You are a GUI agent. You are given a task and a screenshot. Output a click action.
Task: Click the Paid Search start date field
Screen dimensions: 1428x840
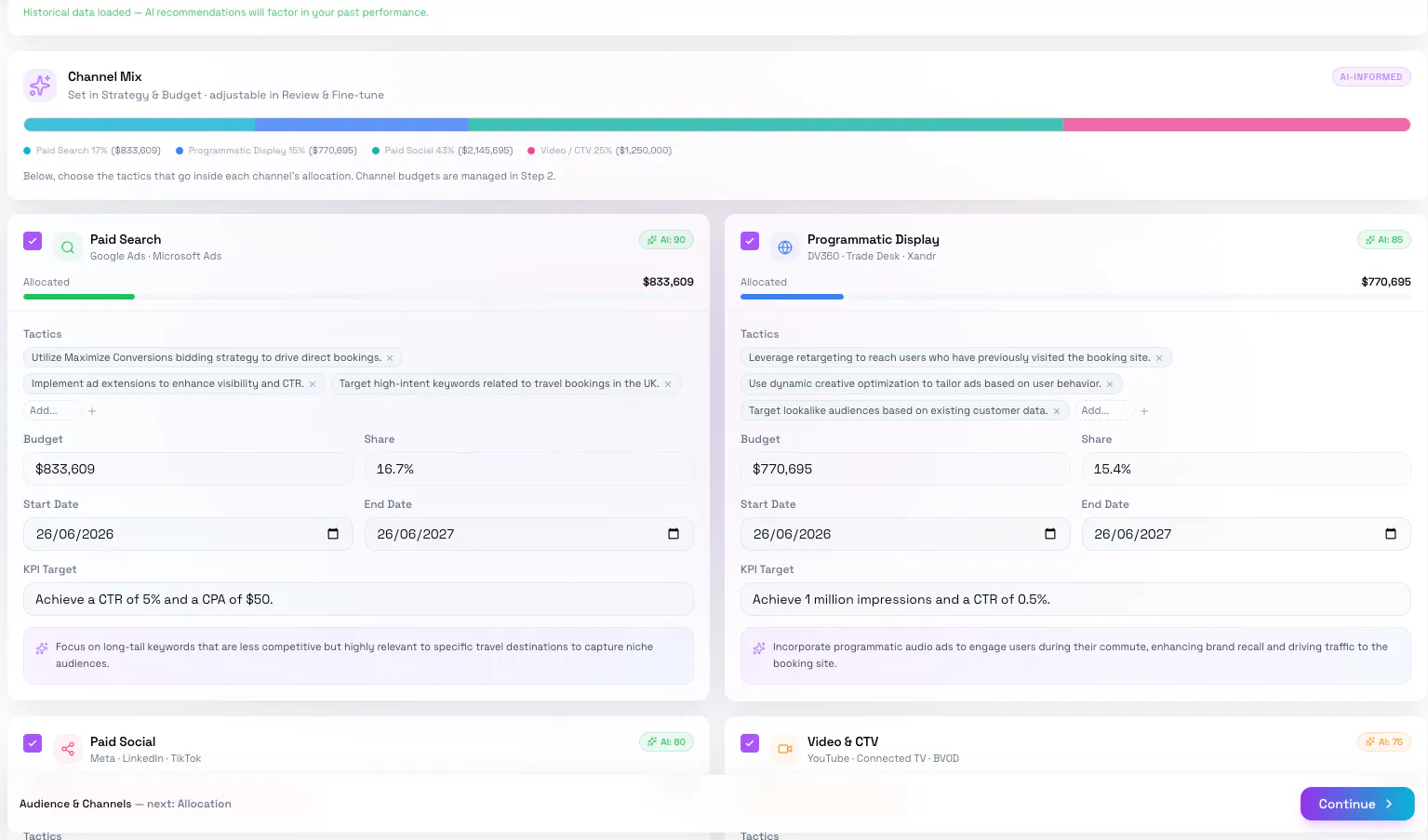pos(188,534)
